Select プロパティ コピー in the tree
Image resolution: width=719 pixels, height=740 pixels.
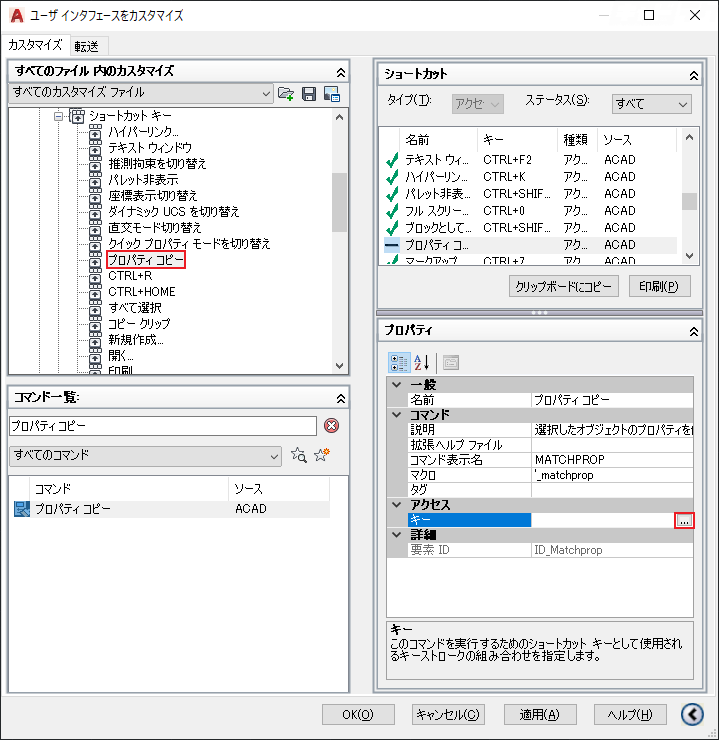click(x=146, y=260)
